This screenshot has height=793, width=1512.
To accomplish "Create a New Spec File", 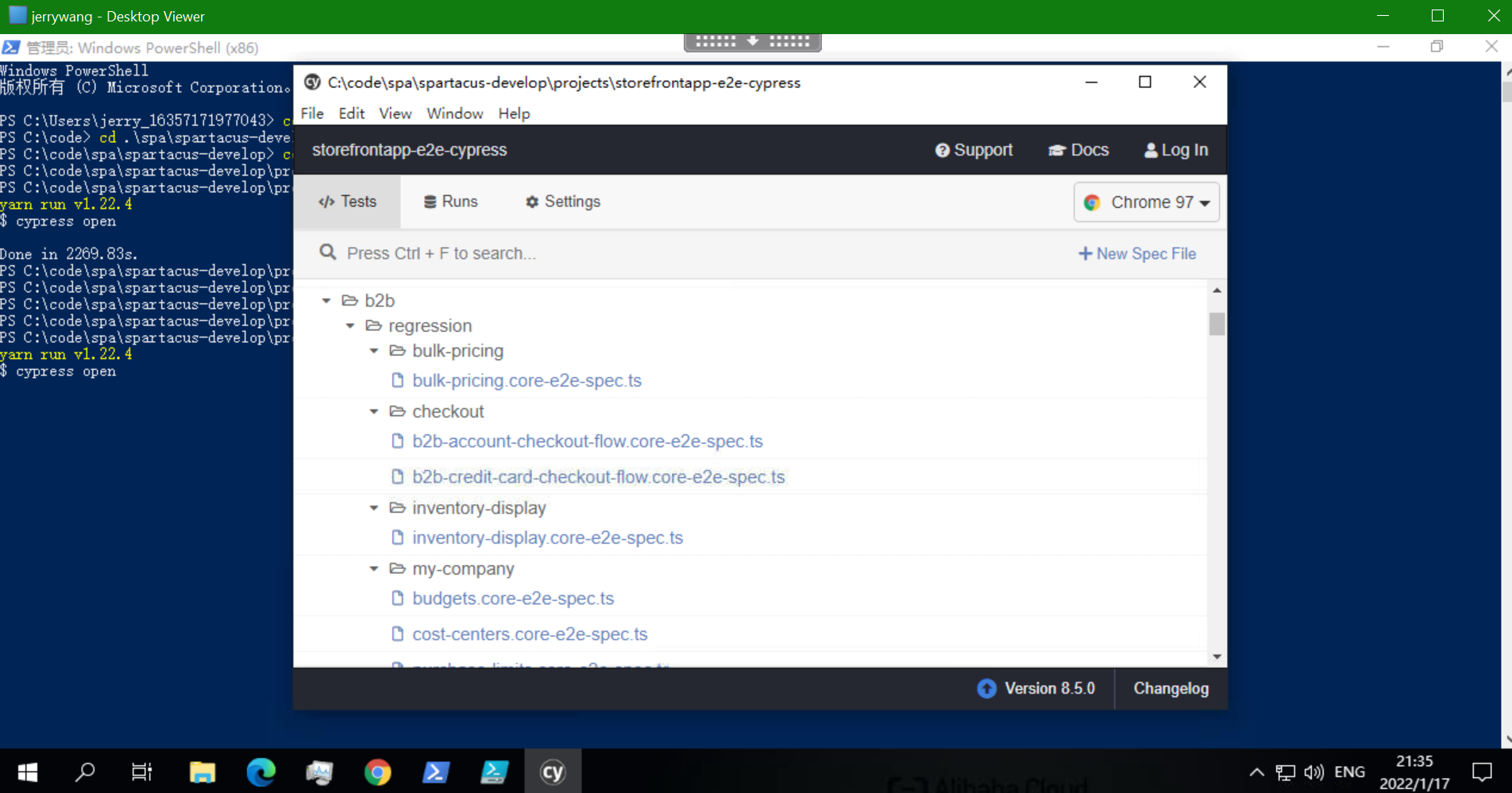I will coord(1137,254).
